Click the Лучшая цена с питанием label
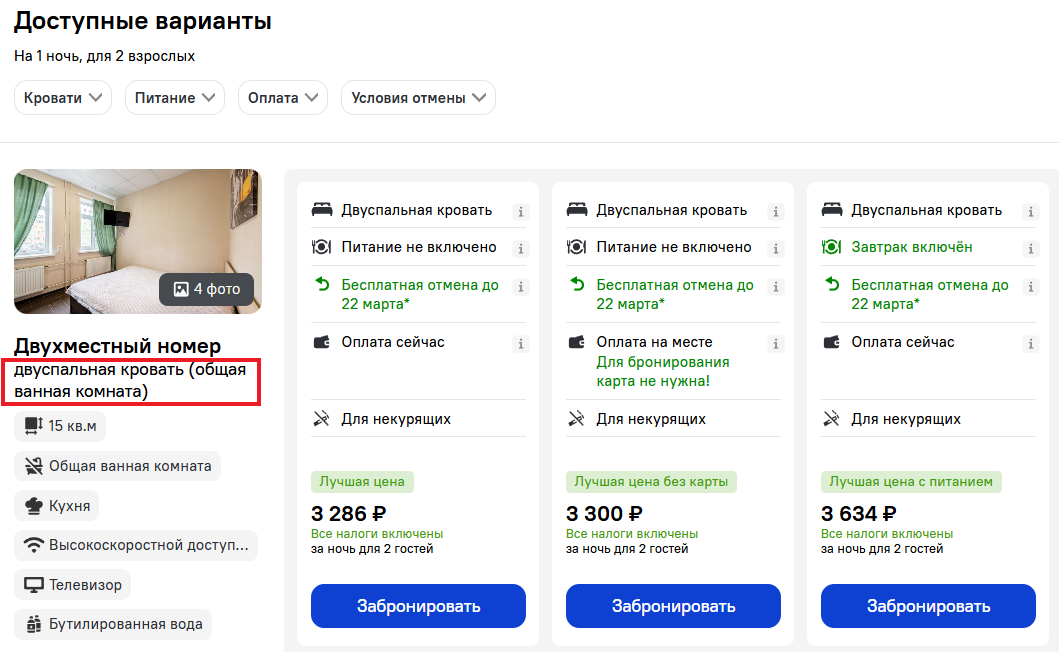 (911, 482)
